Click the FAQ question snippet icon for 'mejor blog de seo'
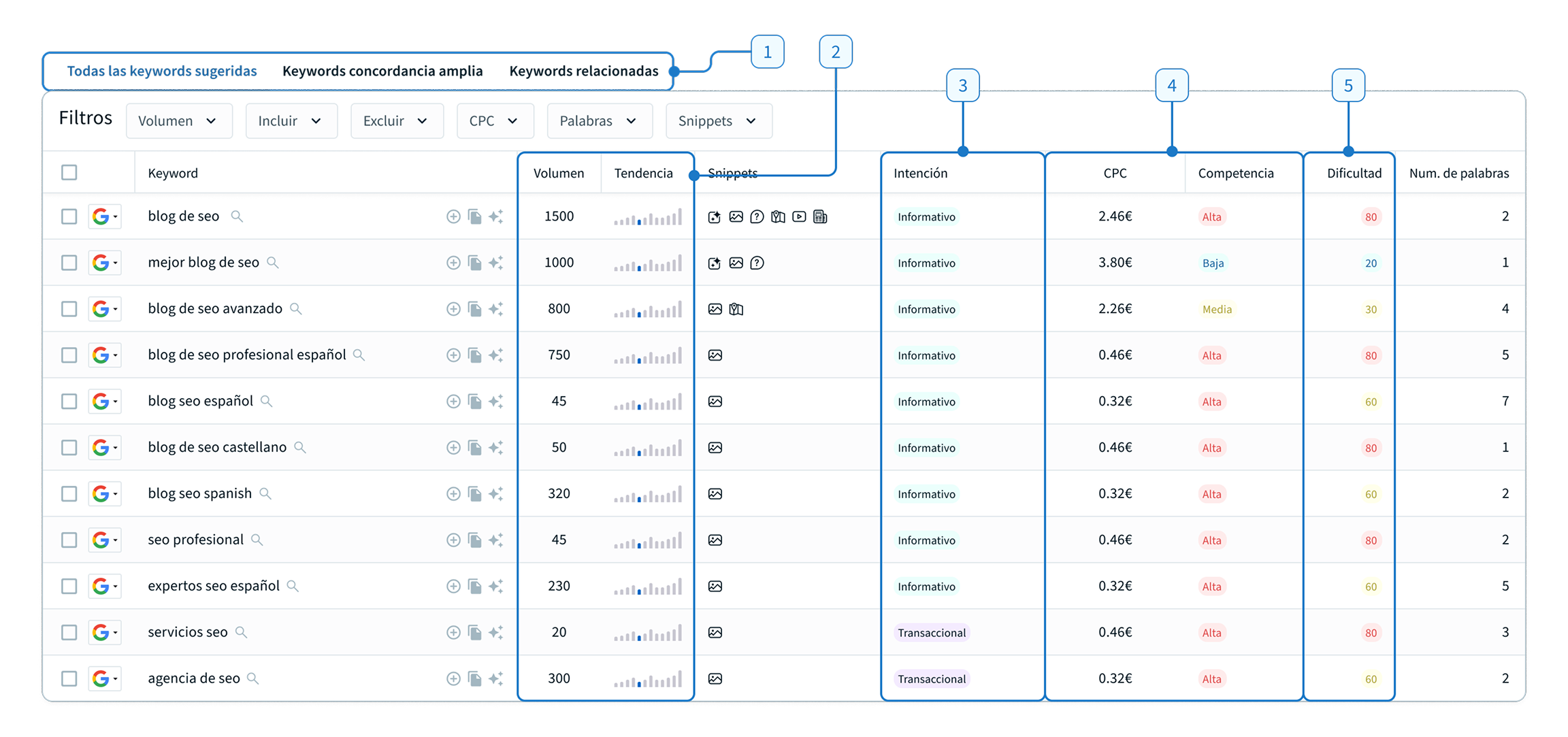 [x=757, y=263]
